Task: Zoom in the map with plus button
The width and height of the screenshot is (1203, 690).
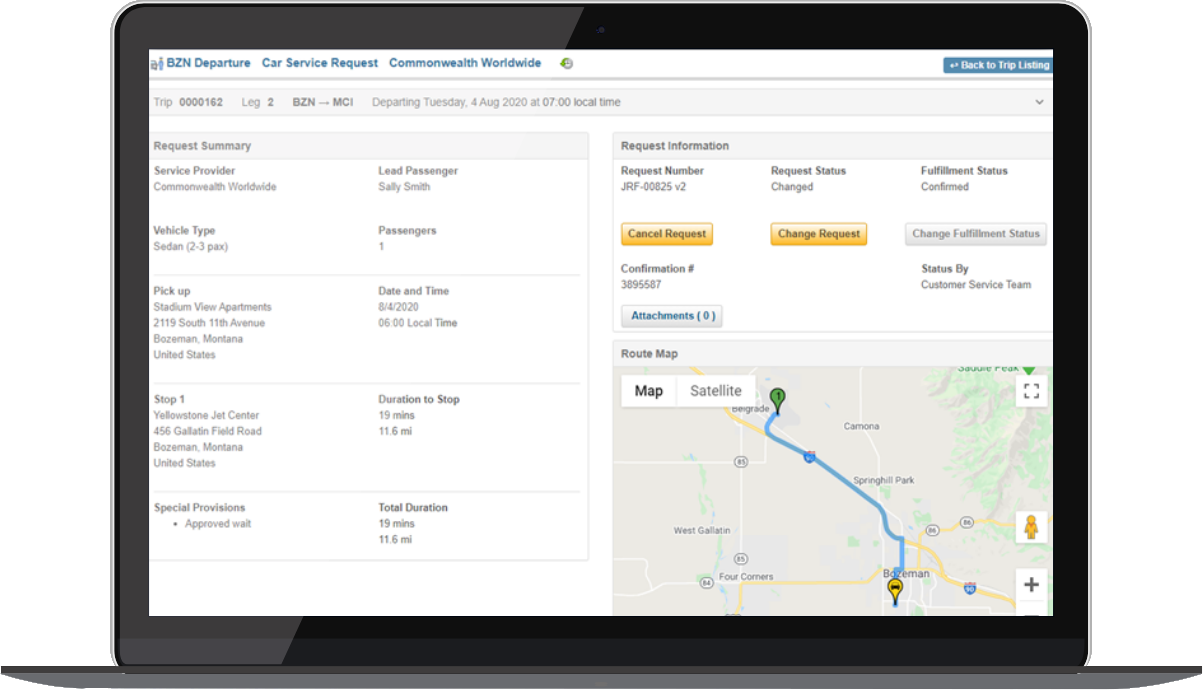Action: tap(1031, 585)
